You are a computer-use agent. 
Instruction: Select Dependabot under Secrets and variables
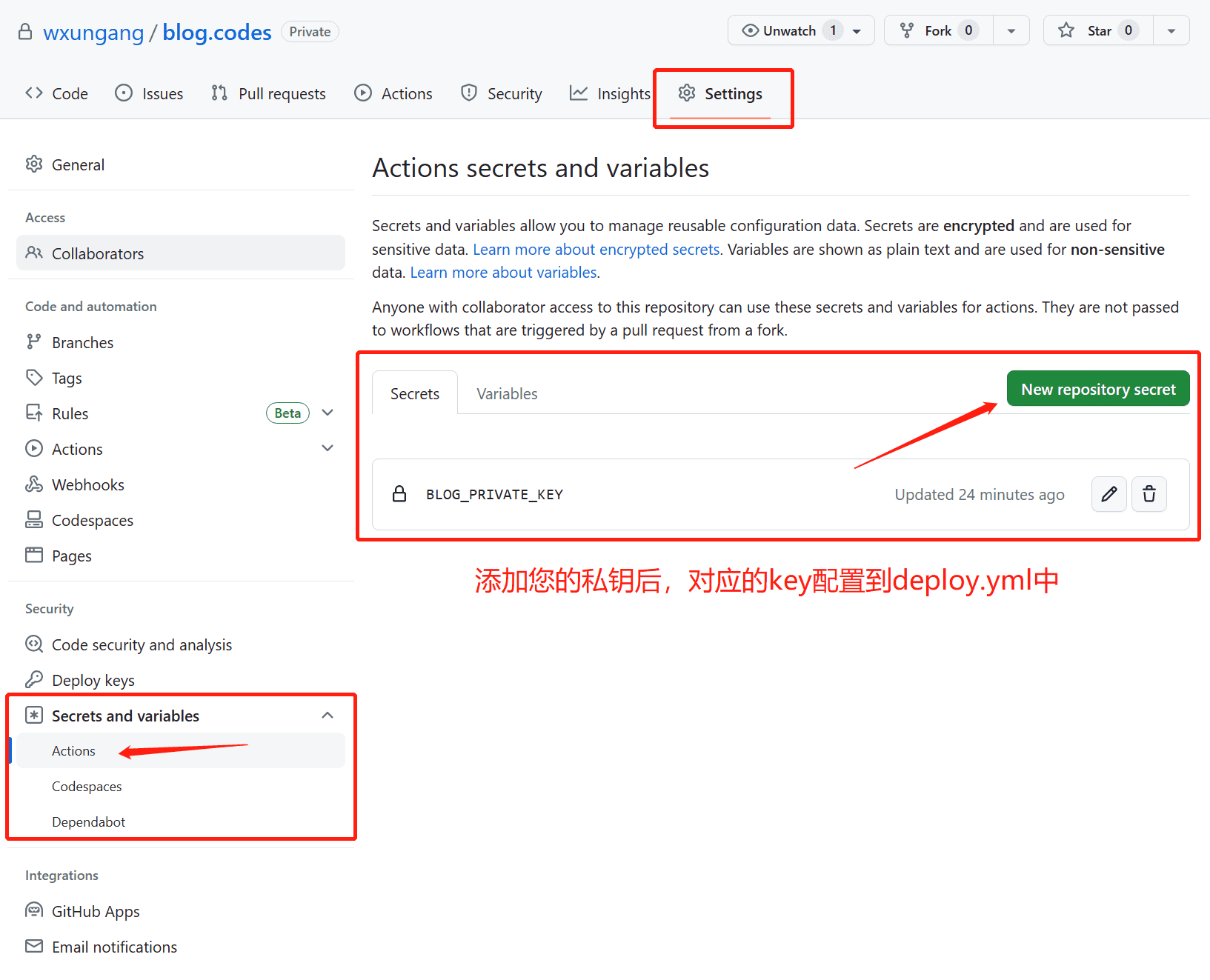click(x=181, y=821)
